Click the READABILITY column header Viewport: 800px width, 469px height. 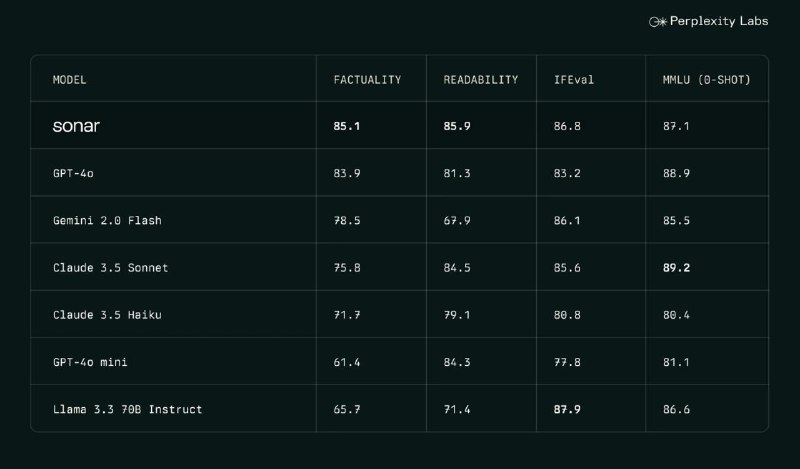coord(481,80)
